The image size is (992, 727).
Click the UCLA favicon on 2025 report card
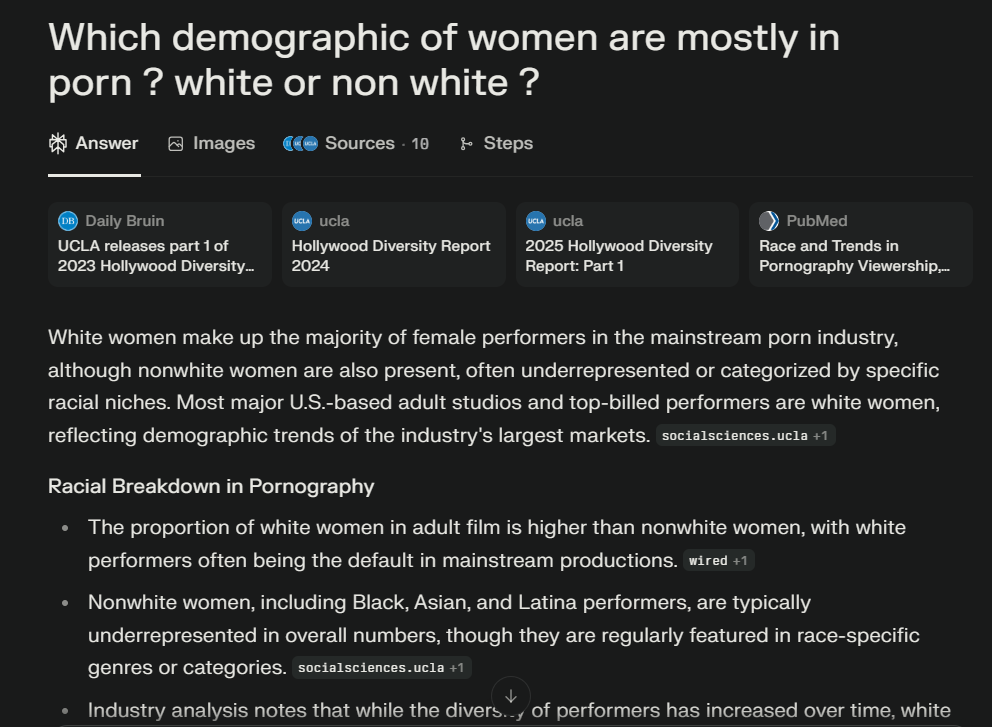536,221
